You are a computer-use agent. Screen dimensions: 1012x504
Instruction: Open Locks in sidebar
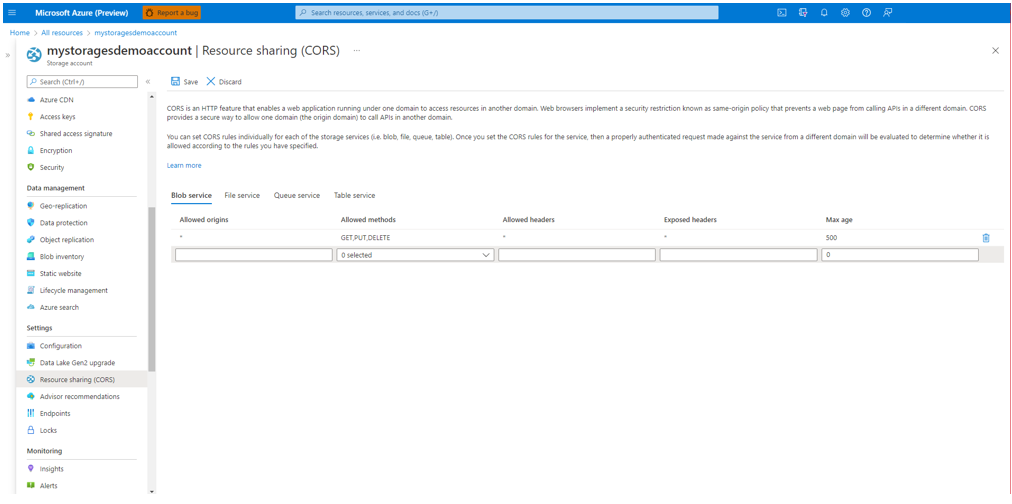coord(48,430)
